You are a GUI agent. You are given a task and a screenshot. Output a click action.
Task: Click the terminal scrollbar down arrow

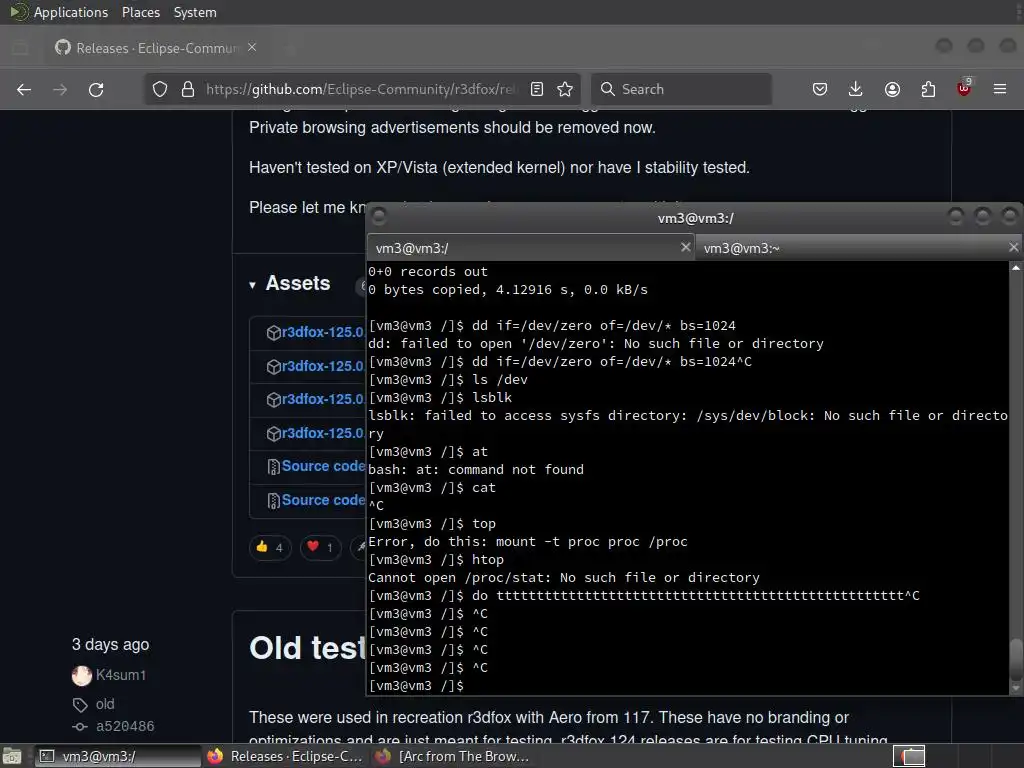click(x=1016, y=688)
